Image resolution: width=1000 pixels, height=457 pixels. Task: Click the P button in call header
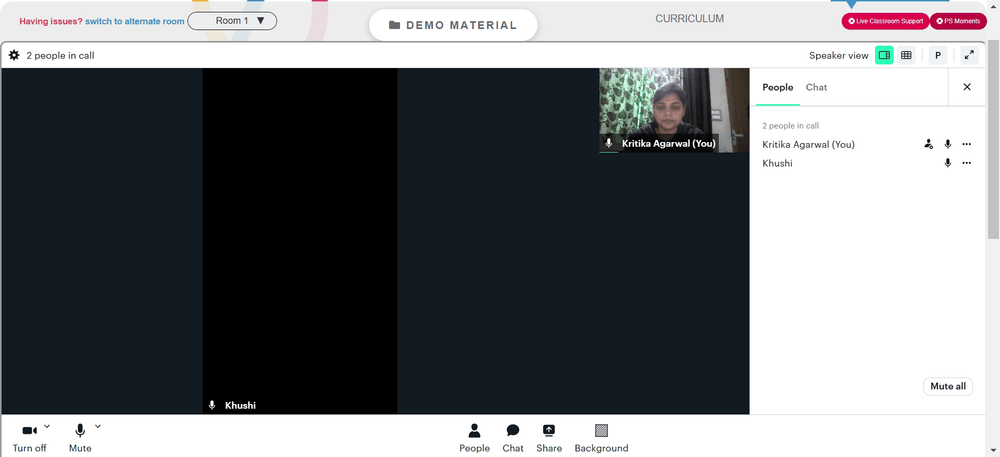click(938, 55)
